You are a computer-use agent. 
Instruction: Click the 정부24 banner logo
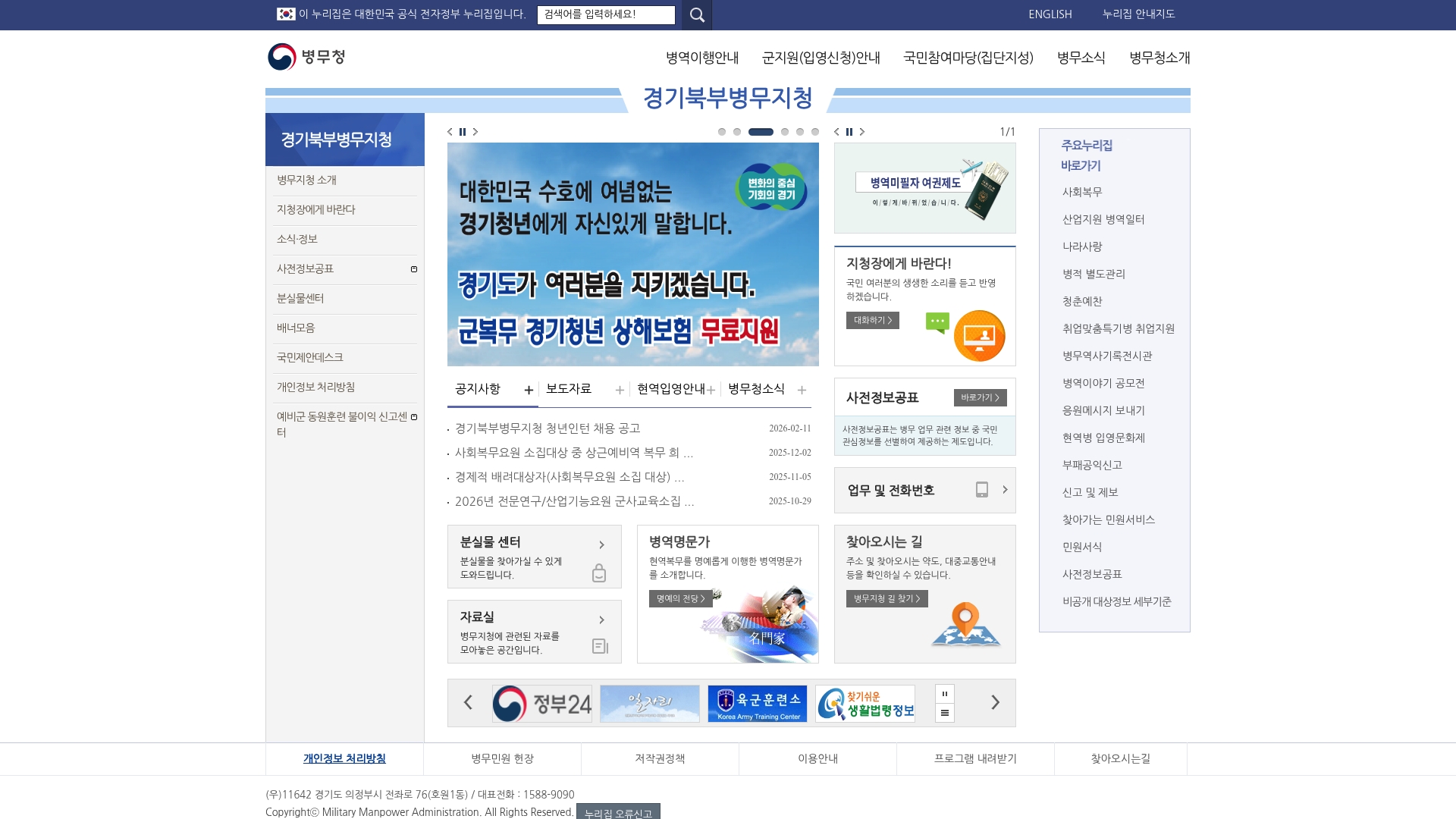542,703
